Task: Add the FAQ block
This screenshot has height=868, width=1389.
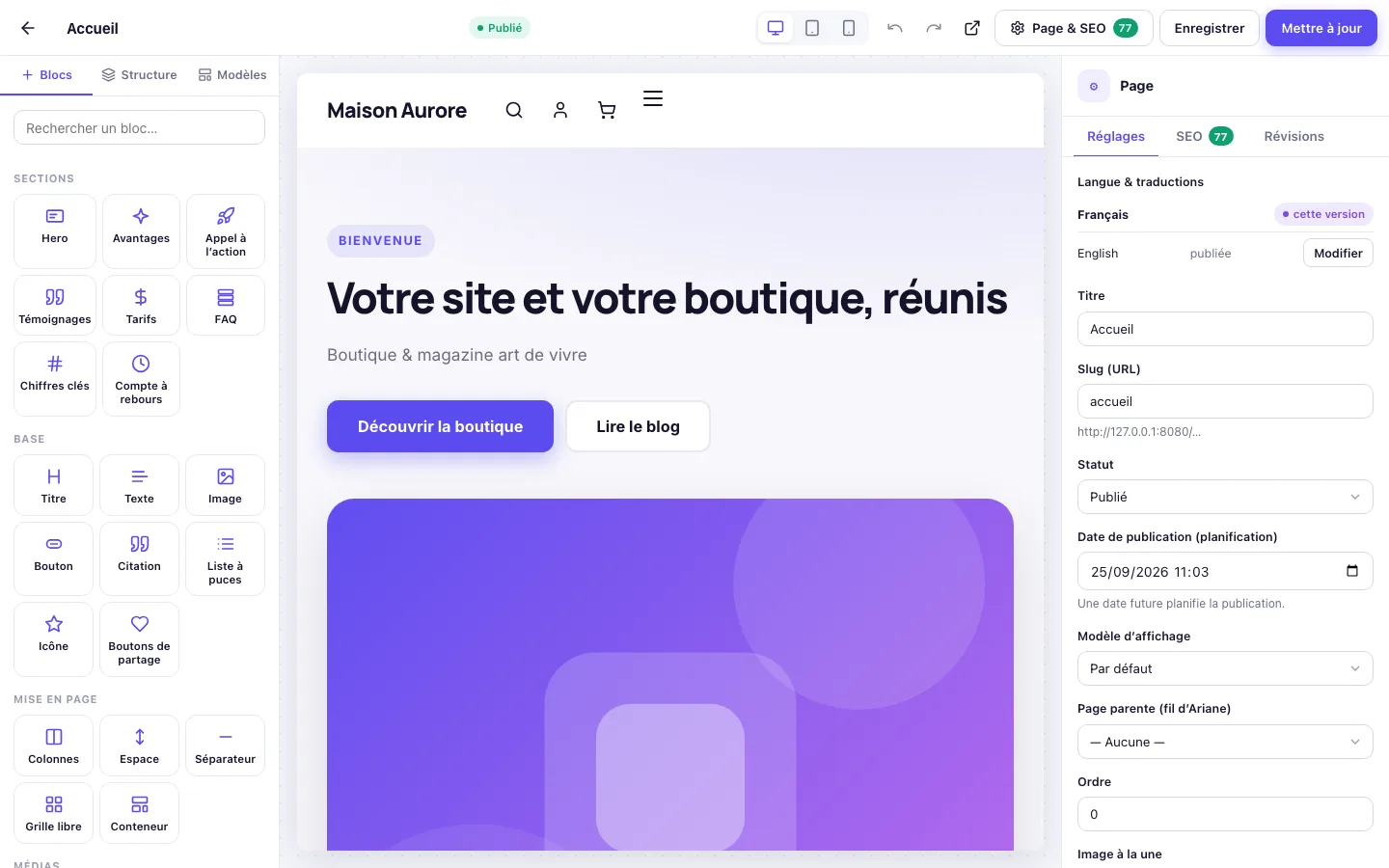Action: (x=226, y=306)
